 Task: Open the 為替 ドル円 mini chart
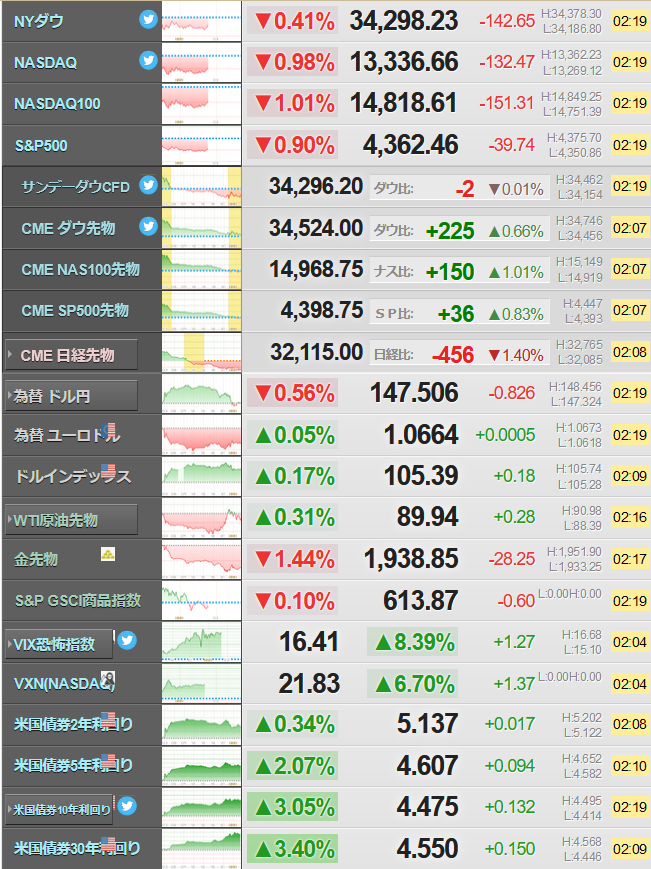coord(202,393)
